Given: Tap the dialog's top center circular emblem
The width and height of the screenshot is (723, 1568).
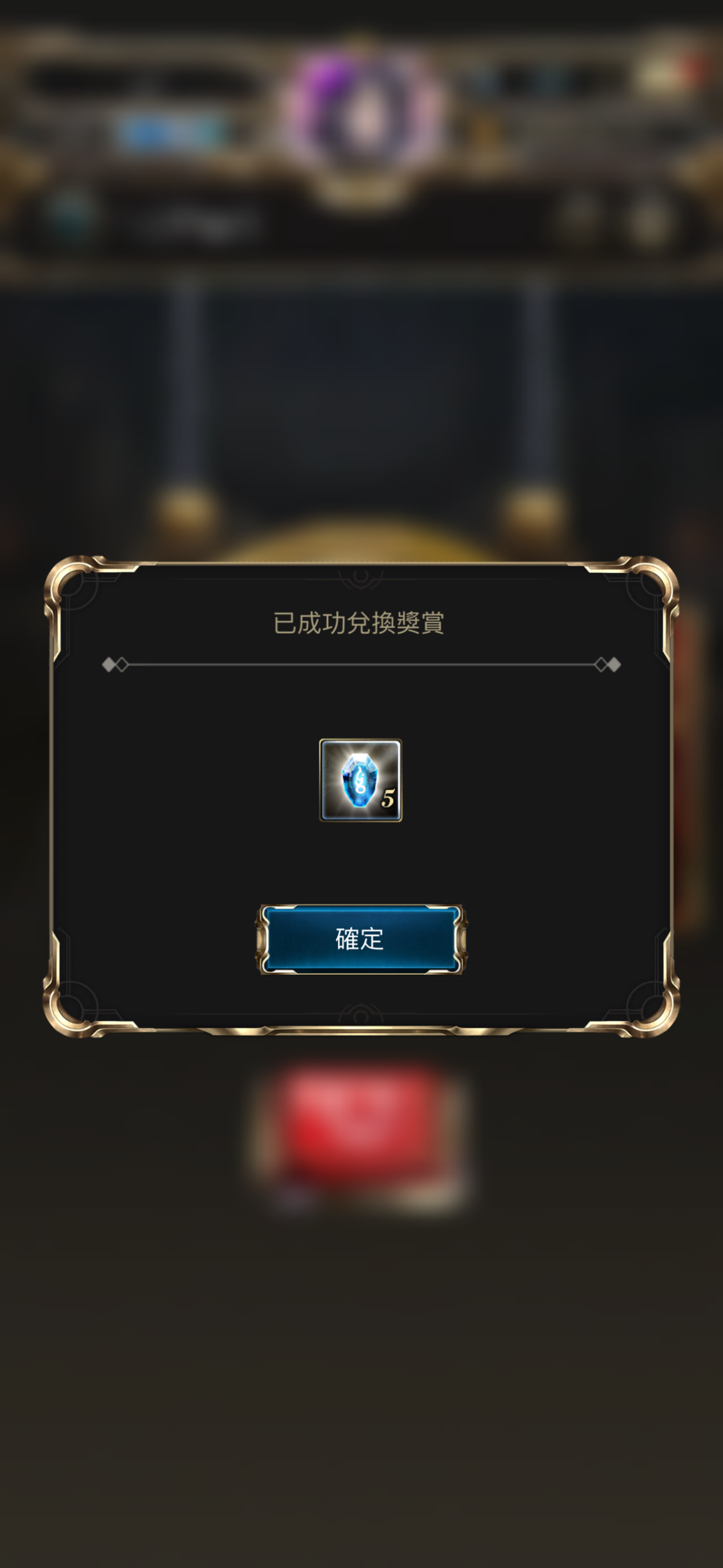Looking at the screenshot, I should tap(361, 577).
